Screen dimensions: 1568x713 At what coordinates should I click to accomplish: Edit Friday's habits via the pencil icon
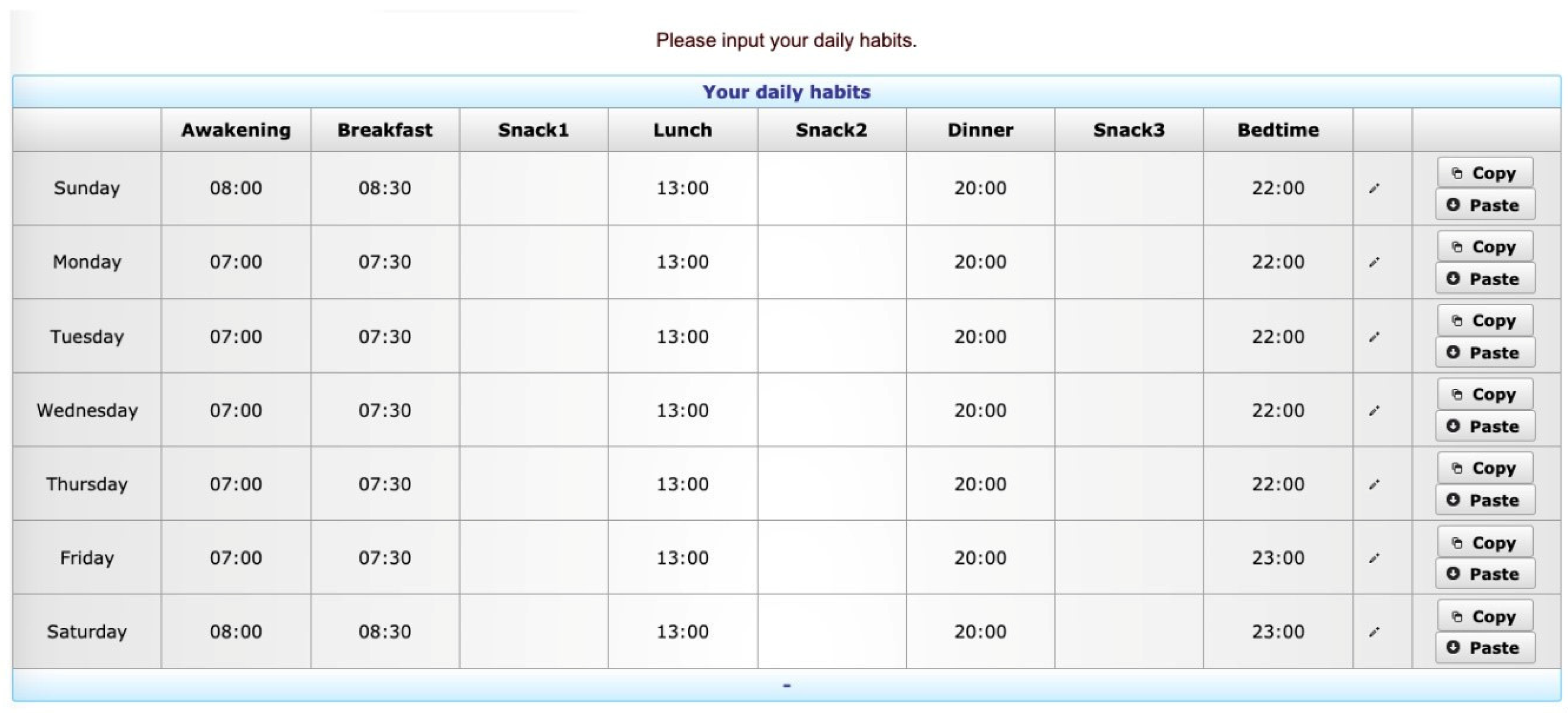tap(1374, 558)
